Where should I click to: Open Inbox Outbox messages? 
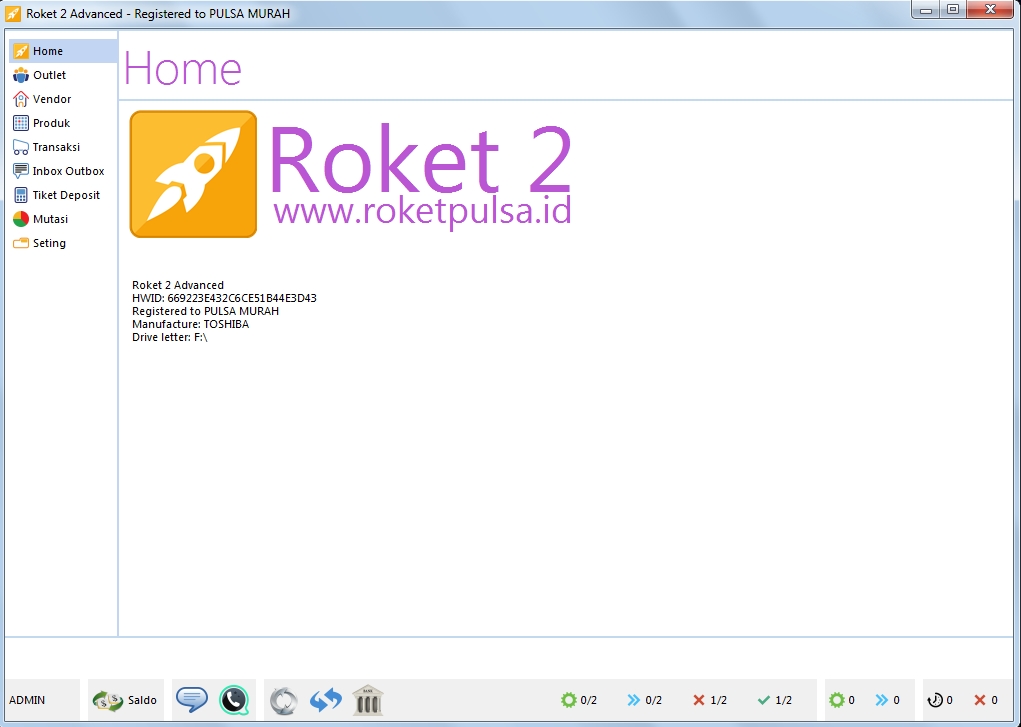coord(63,171)
